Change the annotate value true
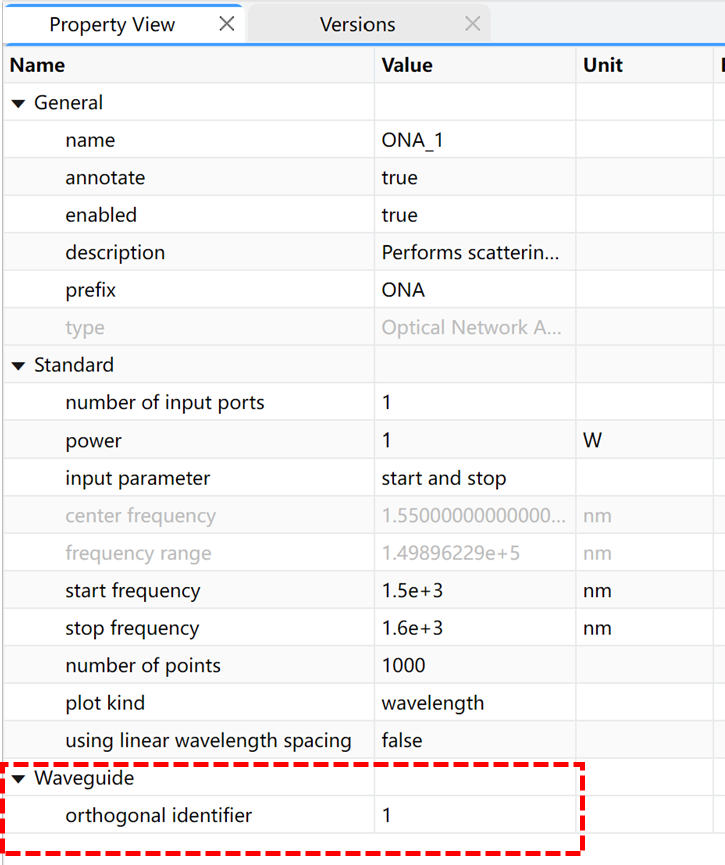725x865 pixels. pos(475,178)
